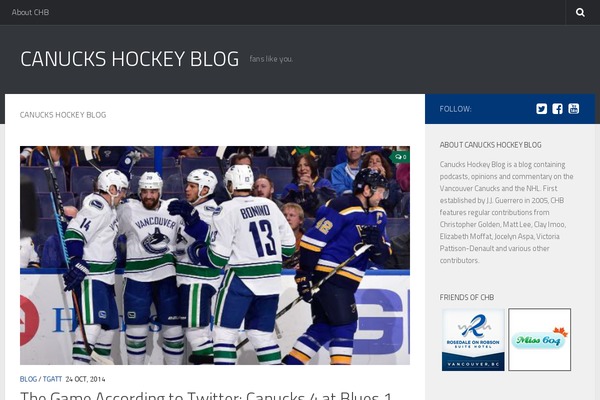Click the About Canucks Hockey Blog heading
The height and width of the screenshot is (400, 600).
(x=490, y=145)
